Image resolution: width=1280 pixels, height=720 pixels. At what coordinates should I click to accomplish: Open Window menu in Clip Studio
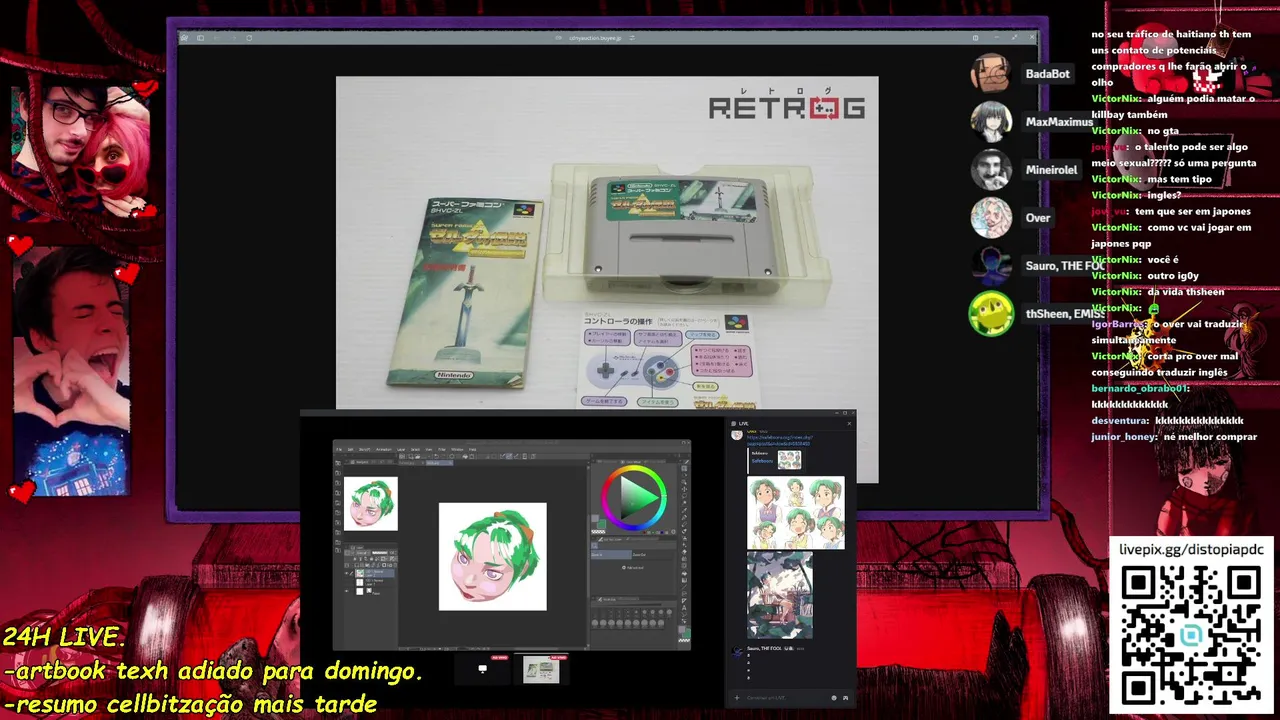[457, 449]
